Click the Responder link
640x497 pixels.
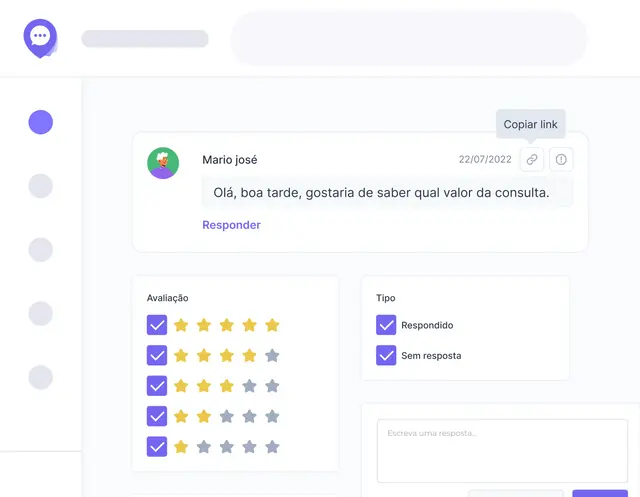231,225
